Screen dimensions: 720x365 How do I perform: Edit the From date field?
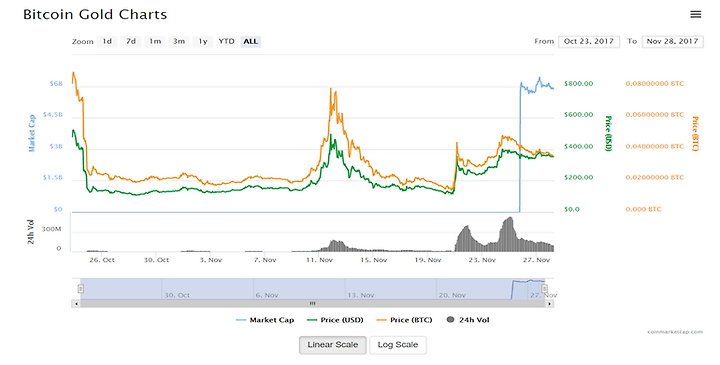tap(589, 41)
